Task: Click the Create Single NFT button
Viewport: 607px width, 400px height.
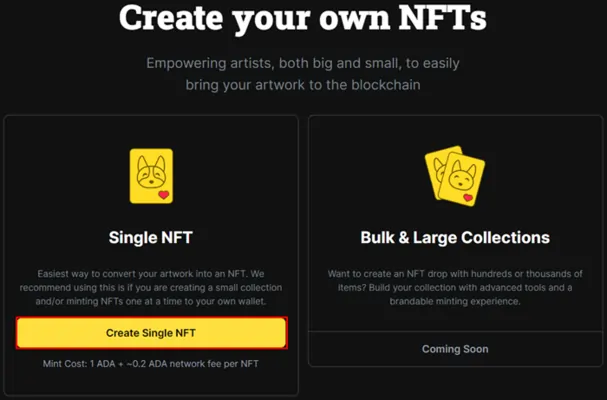Action: (151, 333)
